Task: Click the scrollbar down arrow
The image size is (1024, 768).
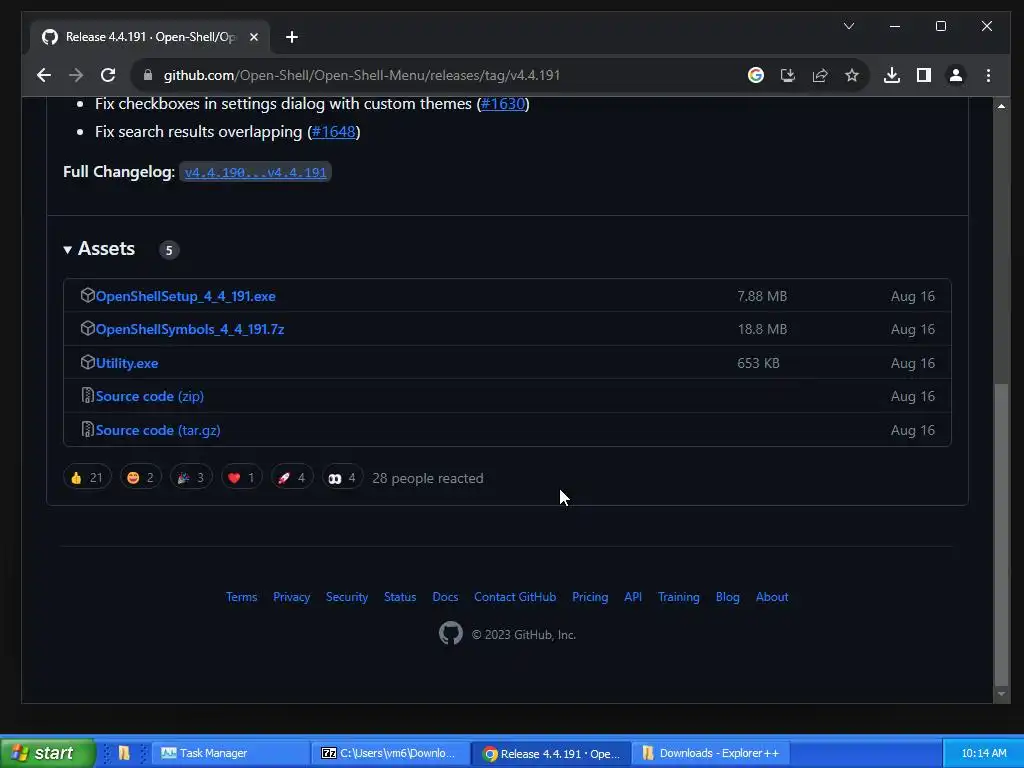Action: coord(1001,694)
